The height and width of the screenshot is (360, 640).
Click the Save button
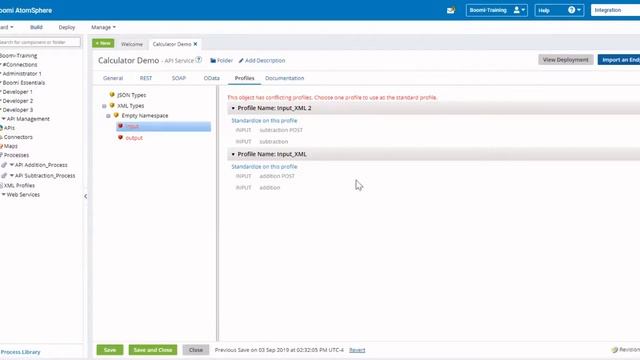[110, 350]
